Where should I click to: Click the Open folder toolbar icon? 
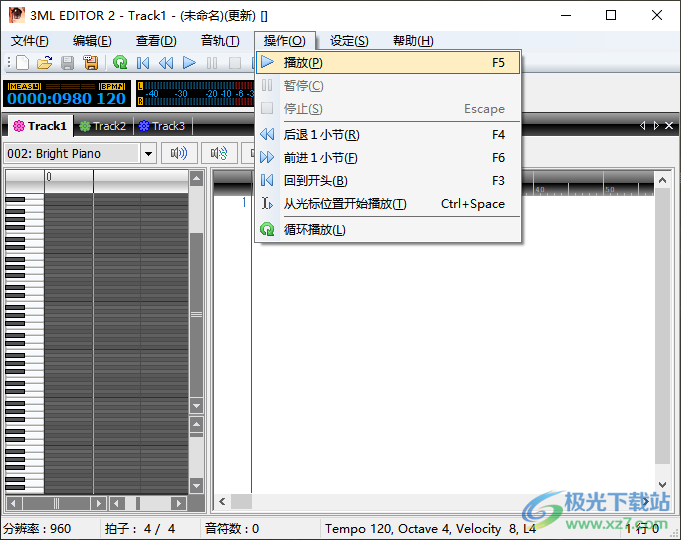pos(45,63)
